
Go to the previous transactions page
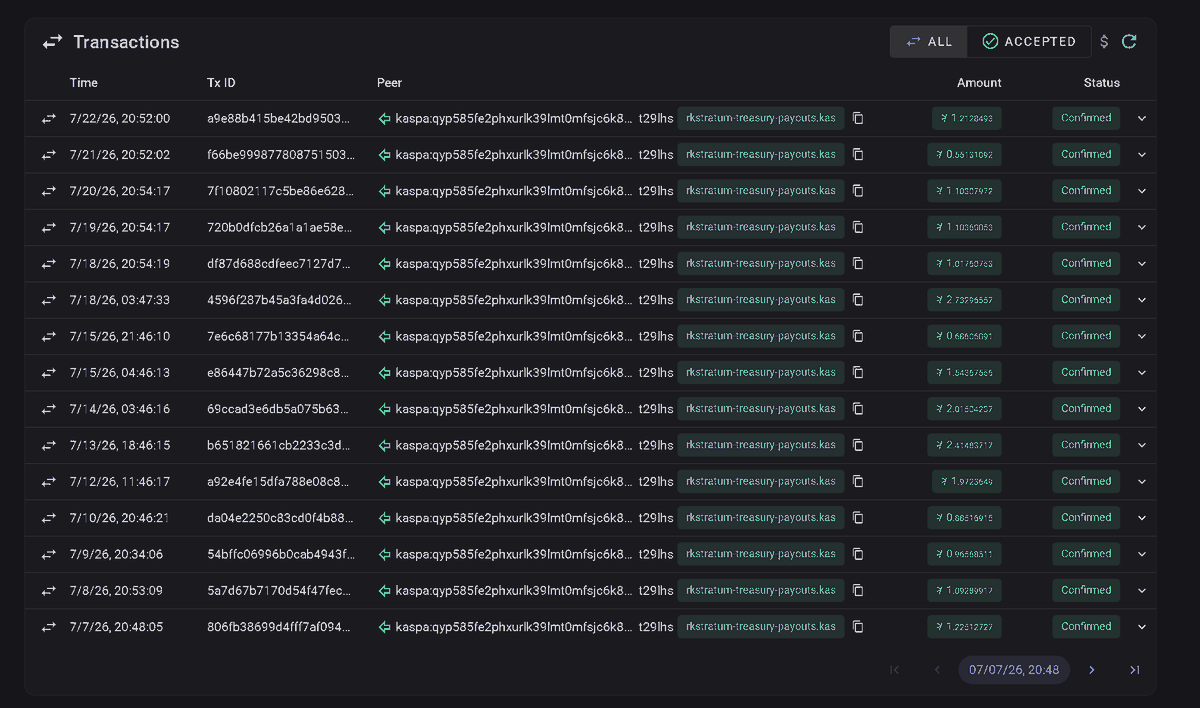pyautogui.click(x=937, y=670)
